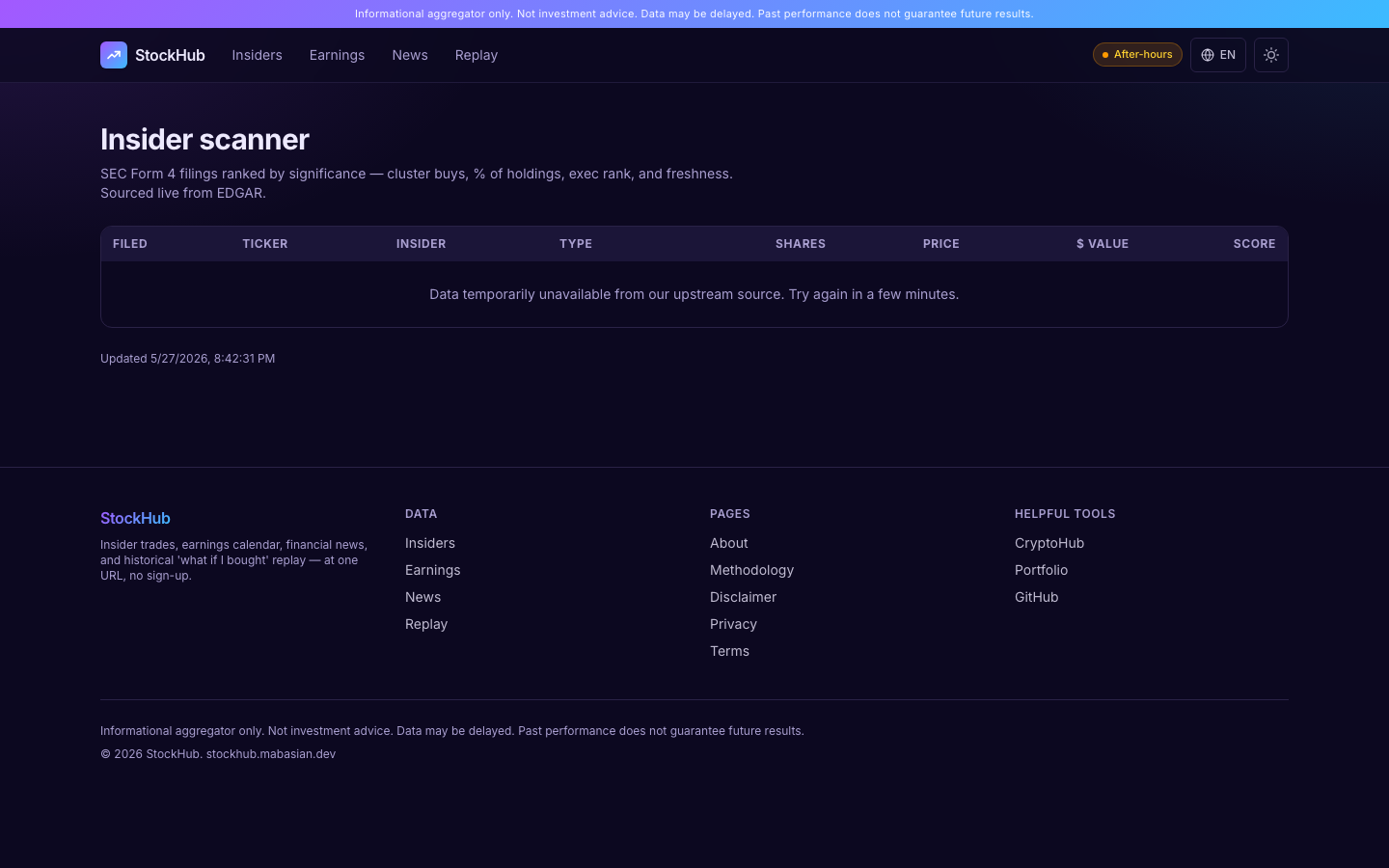The width and height of the screenshot is (1389, 868).
Task: Click the $ VALUE column header
Action: (1103, 244)
